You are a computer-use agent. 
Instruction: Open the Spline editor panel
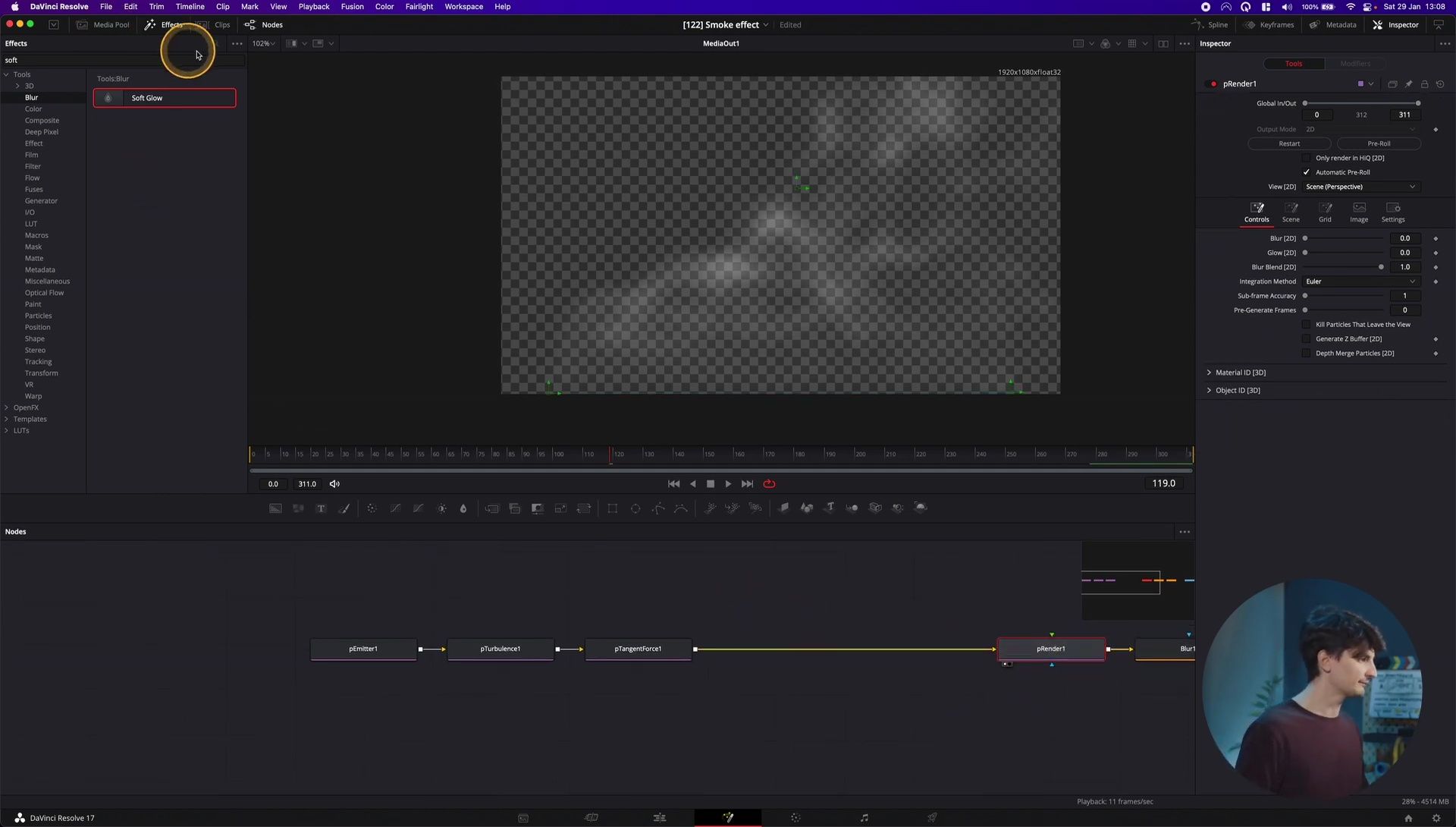tap(1210, 25)
